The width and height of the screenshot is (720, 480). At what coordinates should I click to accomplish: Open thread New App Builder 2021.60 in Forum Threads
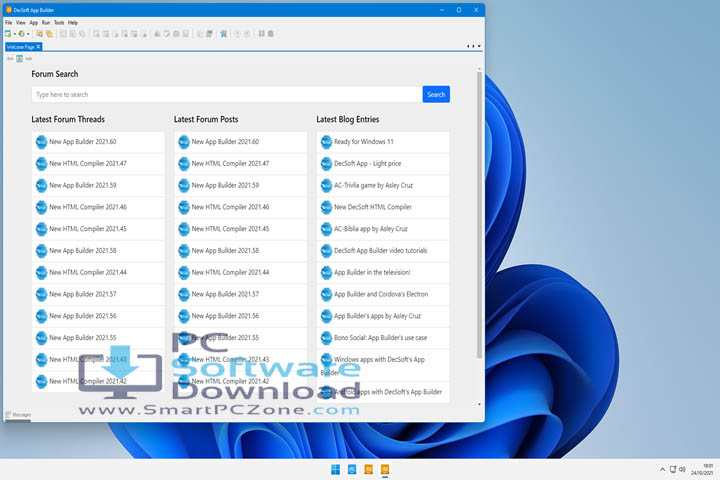pos(98,142)
